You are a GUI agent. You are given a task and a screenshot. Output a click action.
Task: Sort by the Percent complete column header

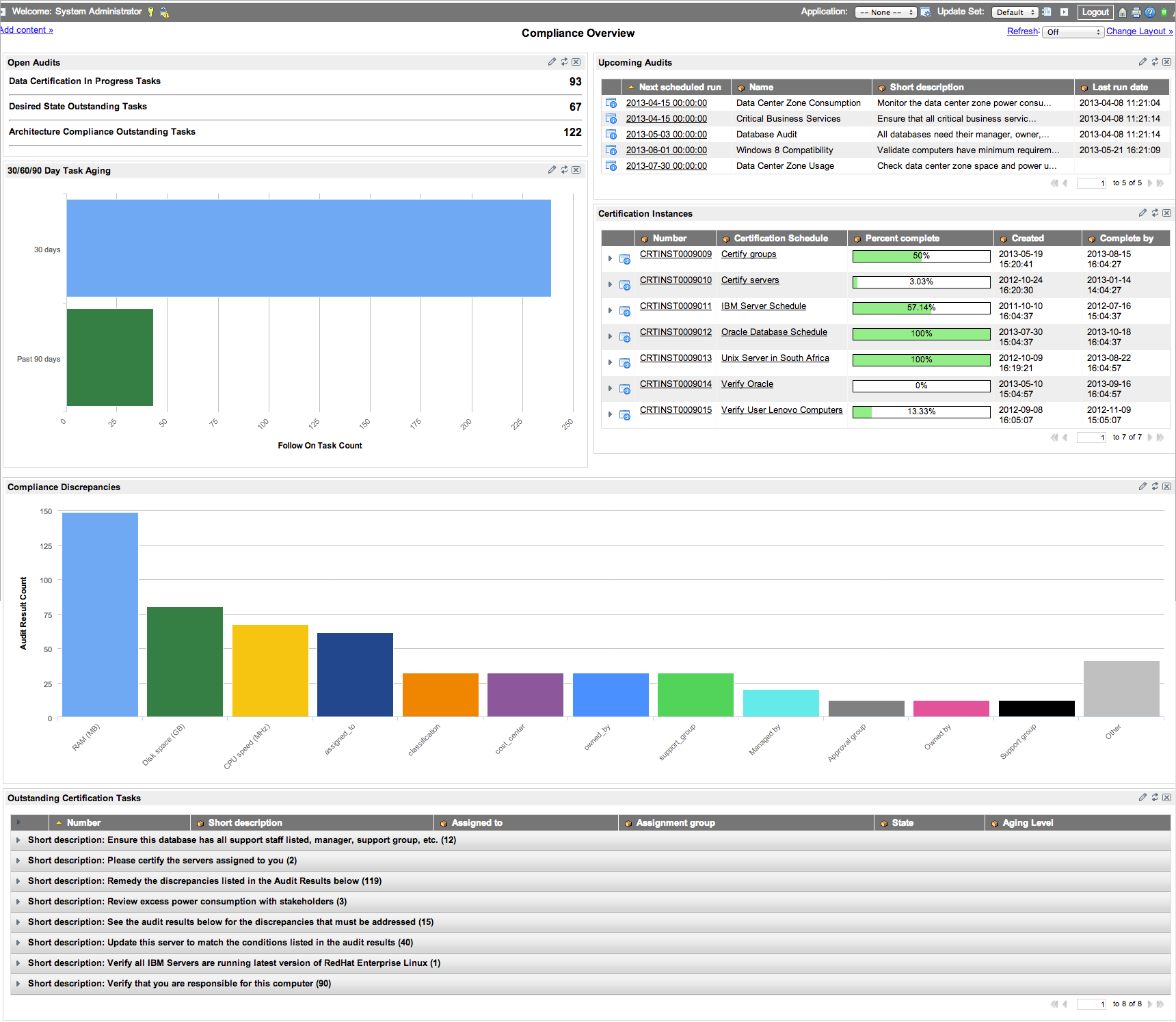[x=902, y=238]
